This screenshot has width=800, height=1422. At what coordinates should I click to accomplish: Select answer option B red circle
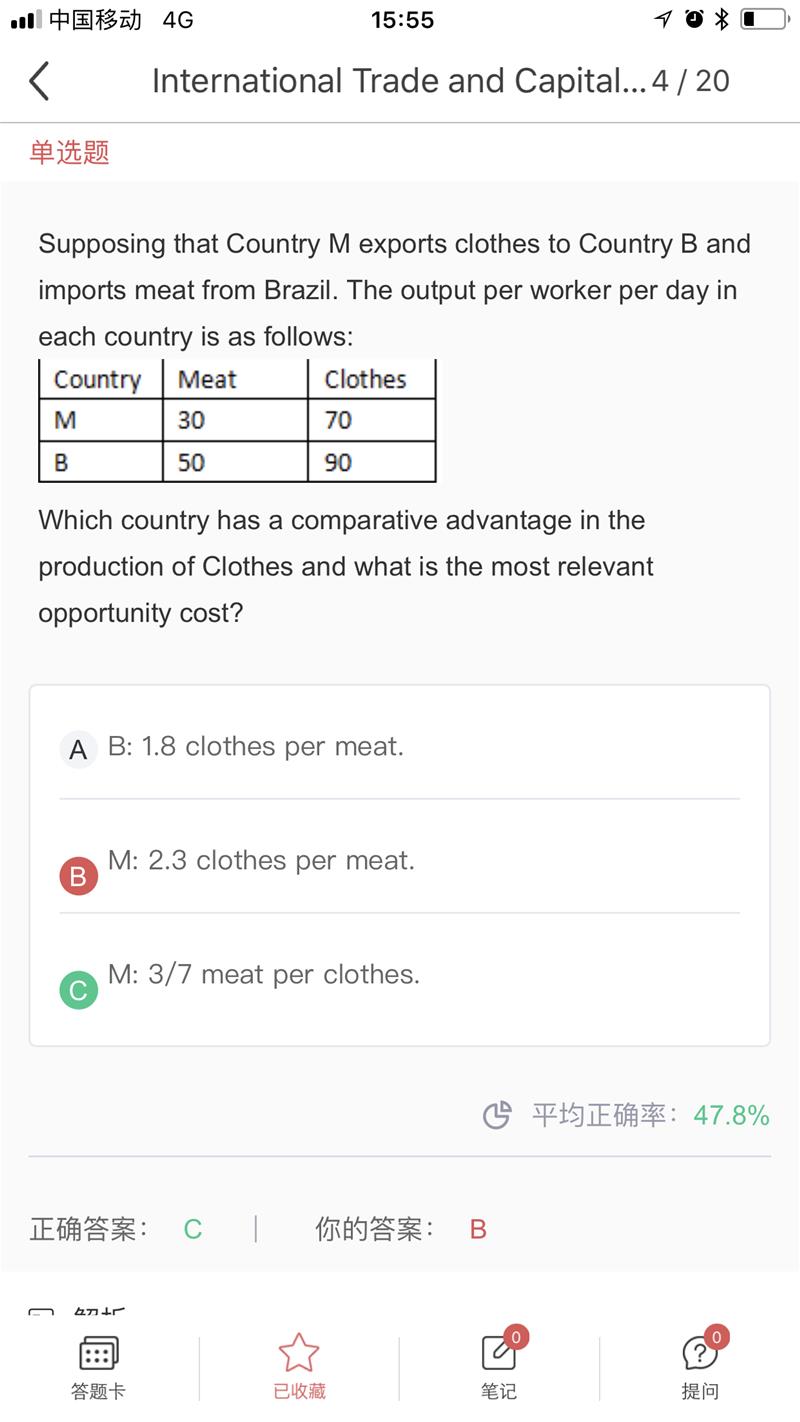point(78,877)
